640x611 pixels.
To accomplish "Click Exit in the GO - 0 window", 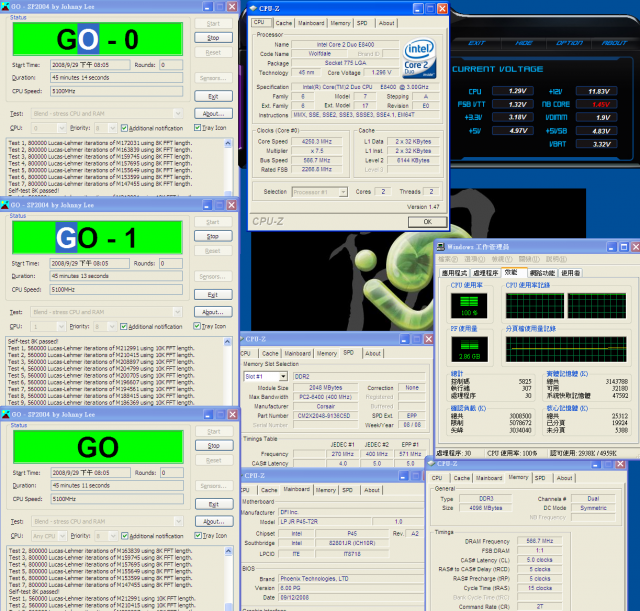I will (x=213, y=96).
